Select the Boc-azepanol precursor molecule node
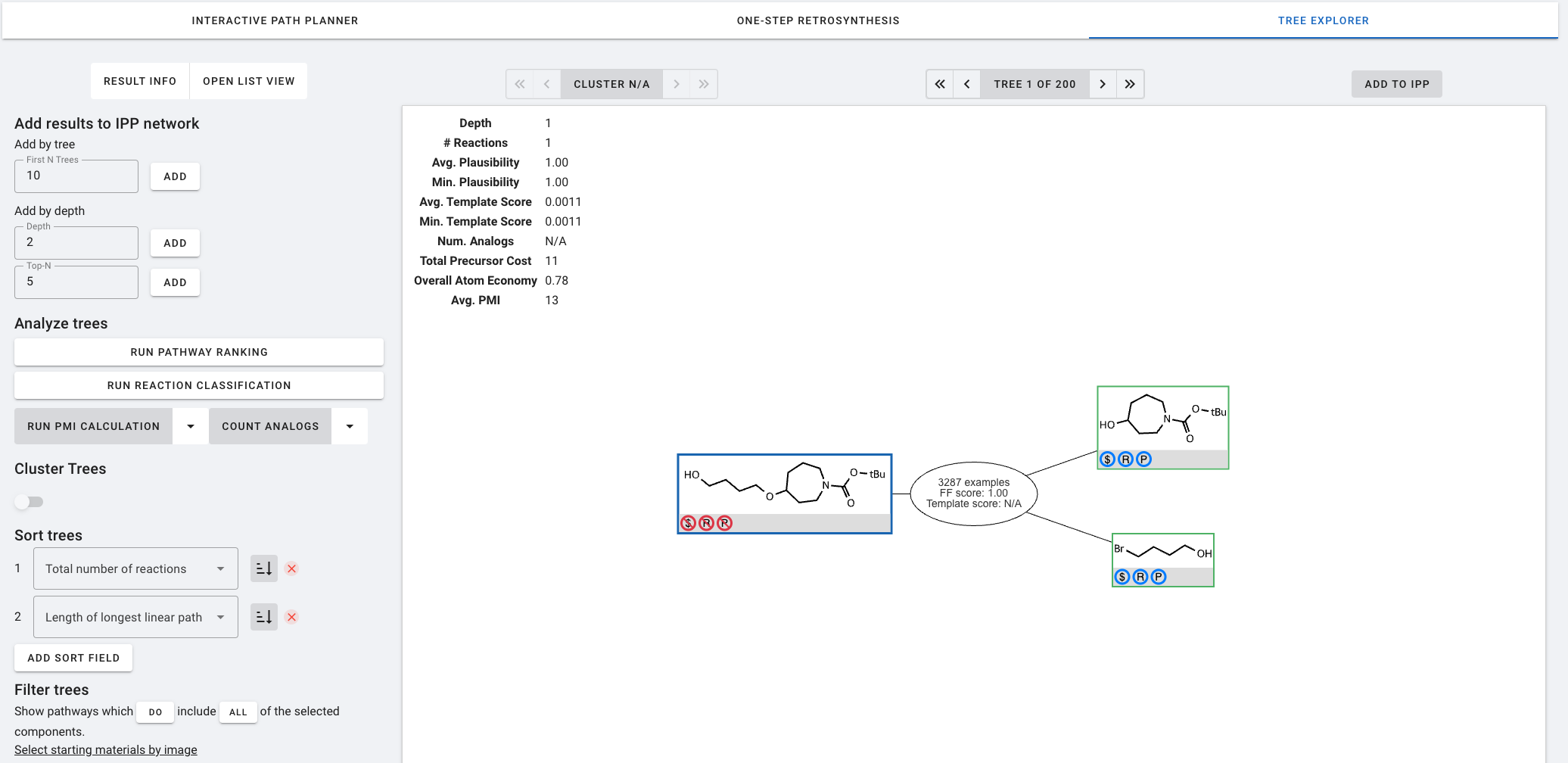1568x763 pixels. point(1163,428)
